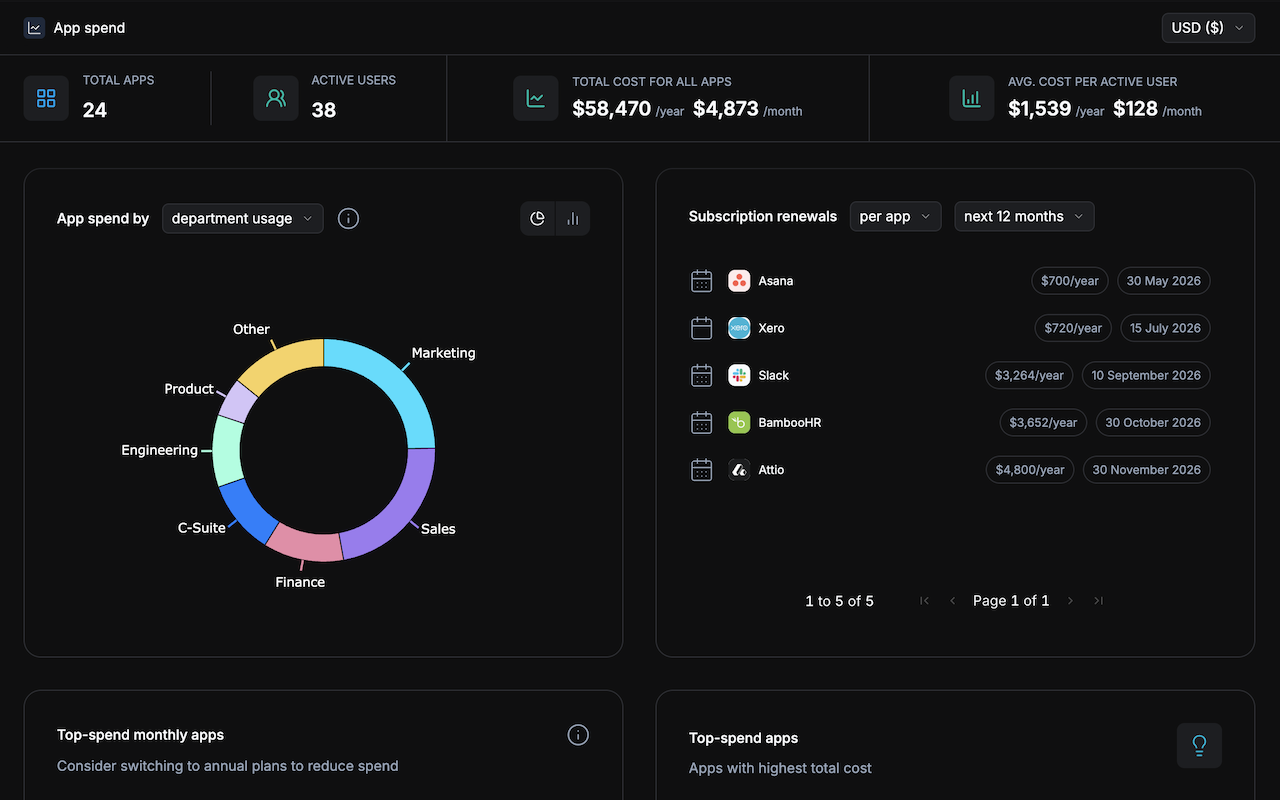
Task: Go to next page of renewals
Action: 1070,601
